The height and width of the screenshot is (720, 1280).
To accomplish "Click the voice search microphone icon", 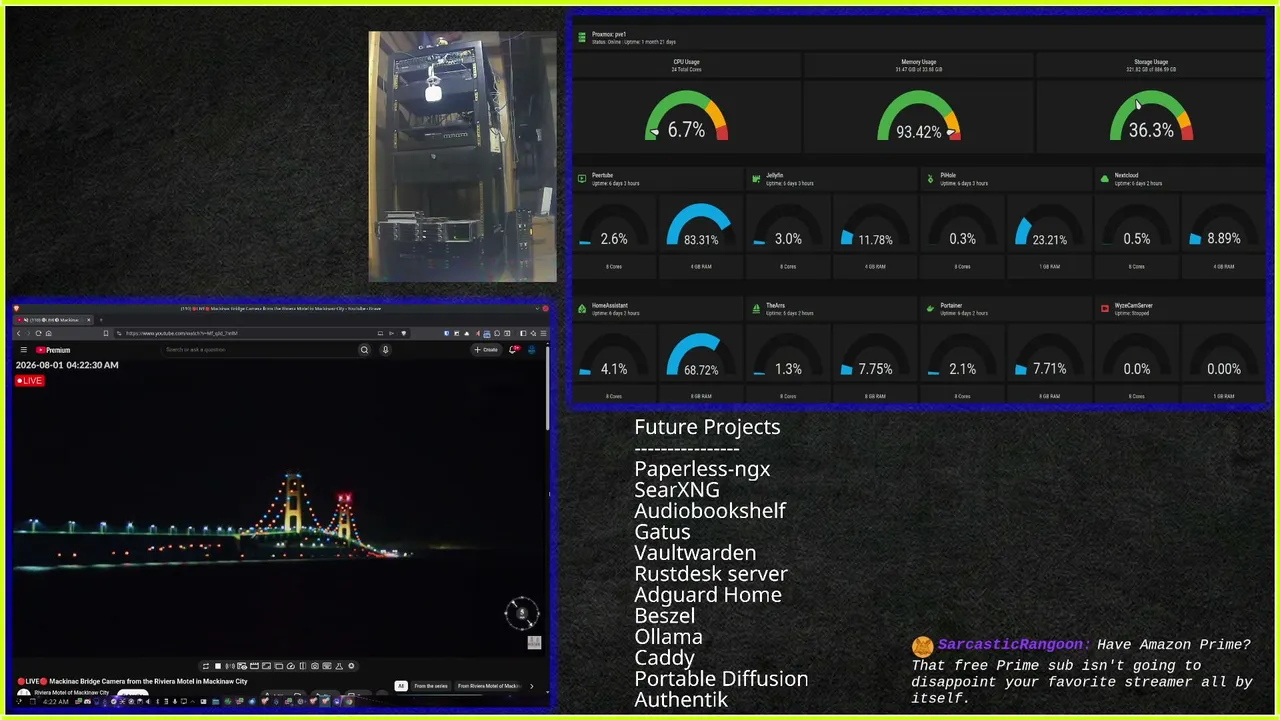I will pos(385,350).
